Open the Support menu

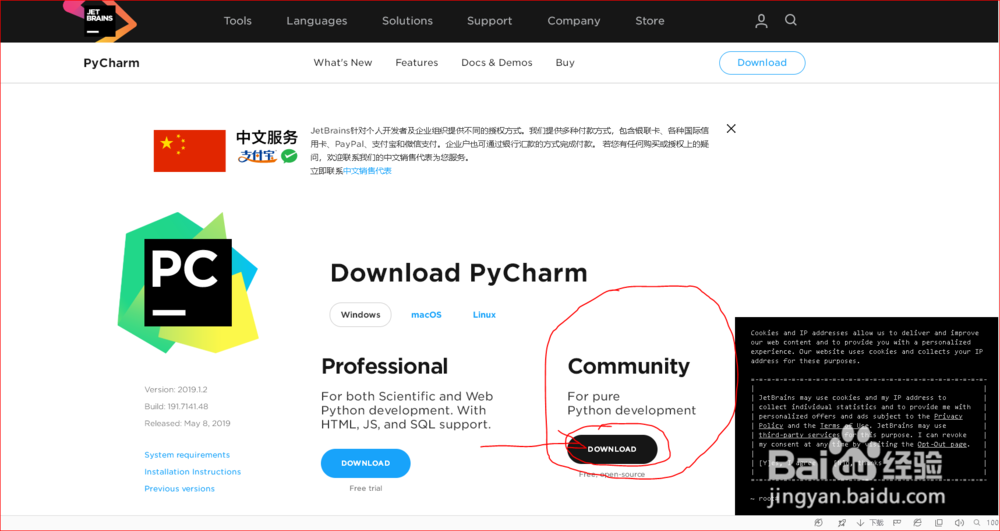pos(489,21)
